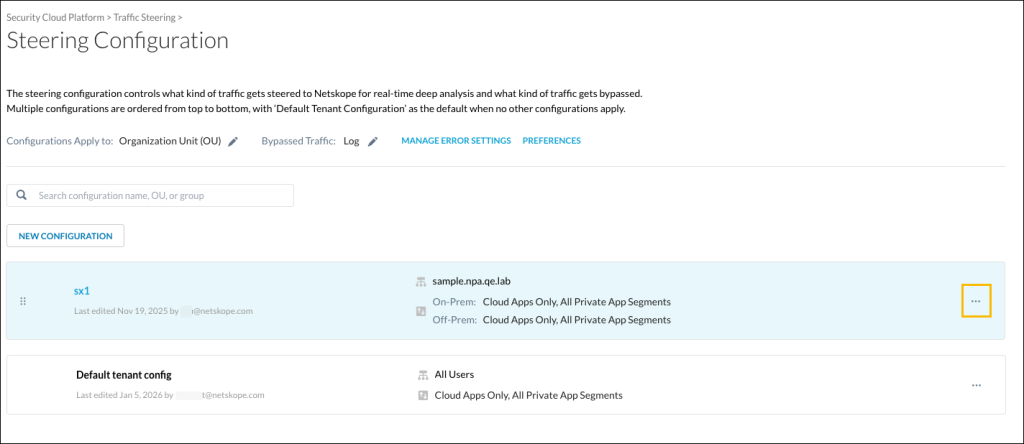
Task: Select the Default tenant config title
Action: point(123,375)
